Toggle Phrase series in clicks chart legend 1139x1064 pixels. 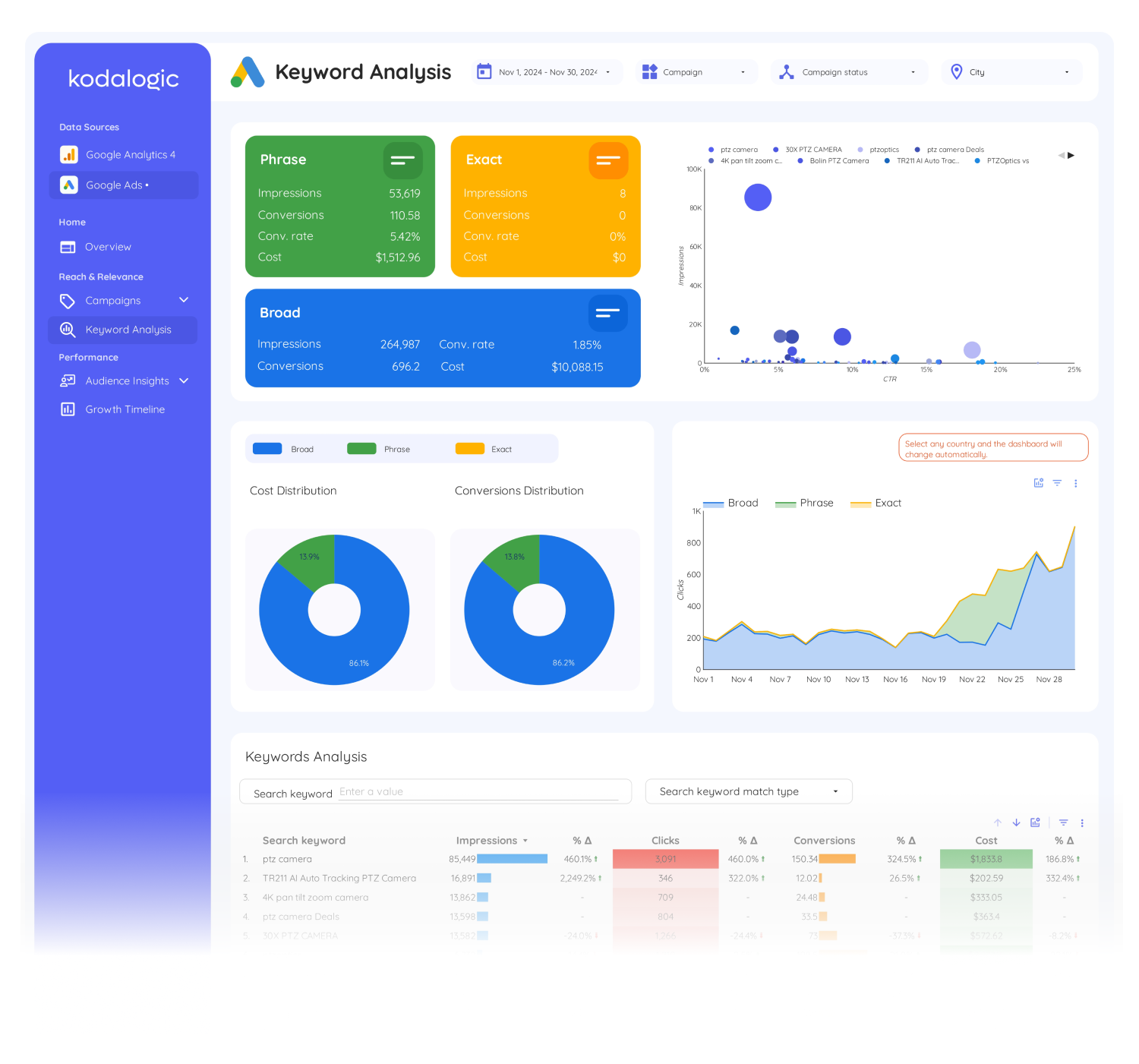(x=804, y=503)
